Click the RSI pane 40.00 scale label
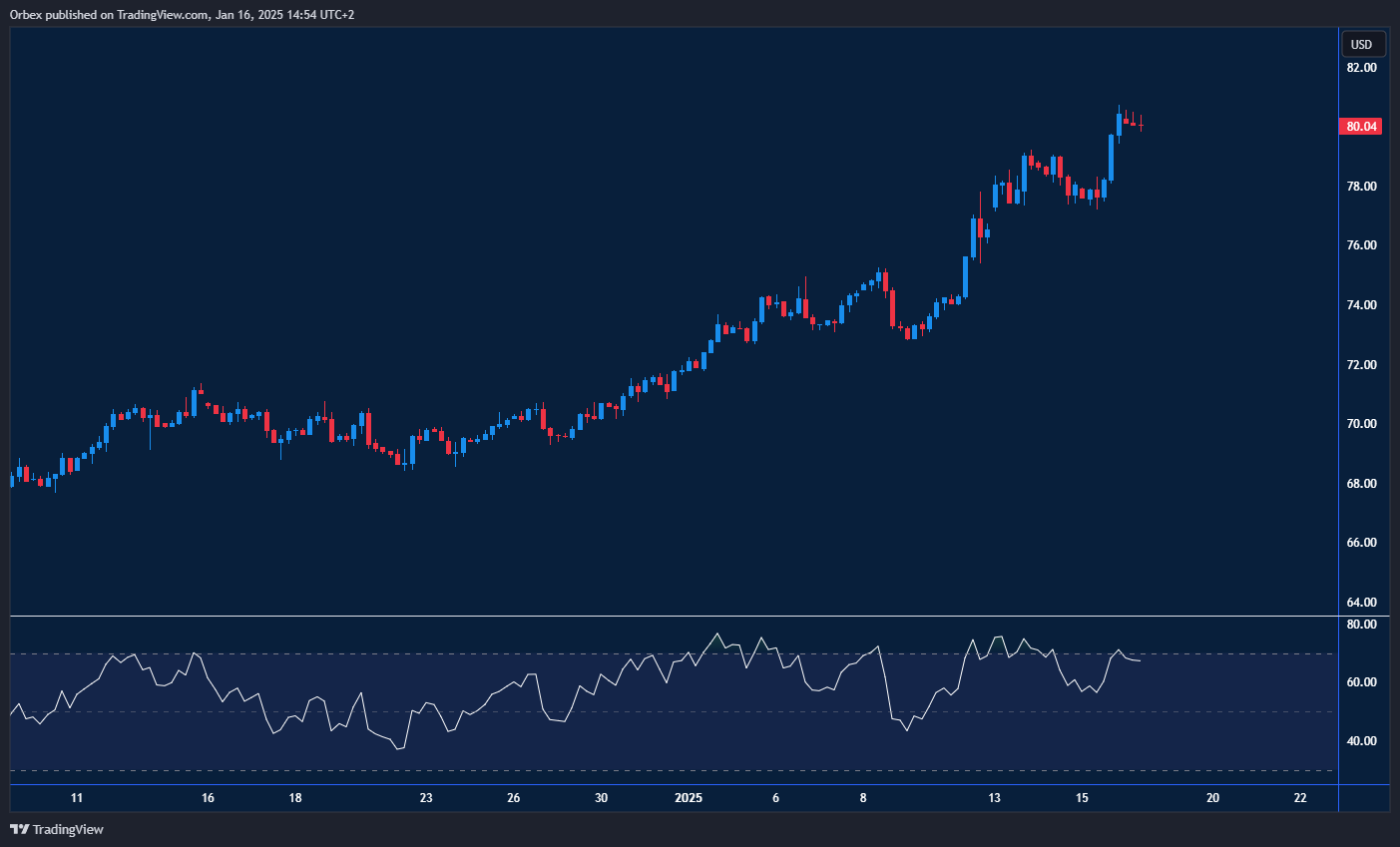 tap(1361, 741)
